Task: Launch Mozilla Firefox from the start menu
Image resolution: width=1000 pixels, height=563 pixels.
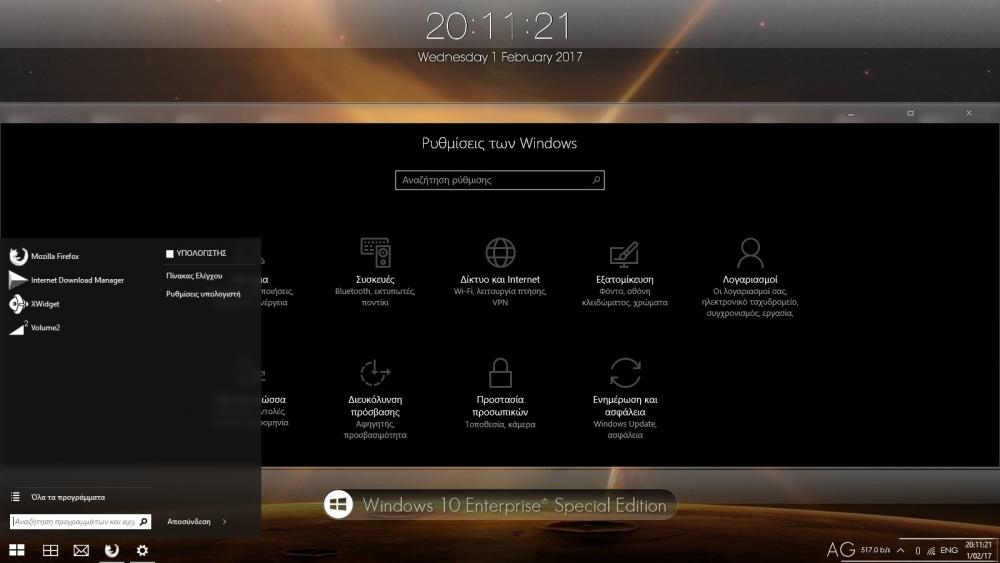Action: [45, 256]
